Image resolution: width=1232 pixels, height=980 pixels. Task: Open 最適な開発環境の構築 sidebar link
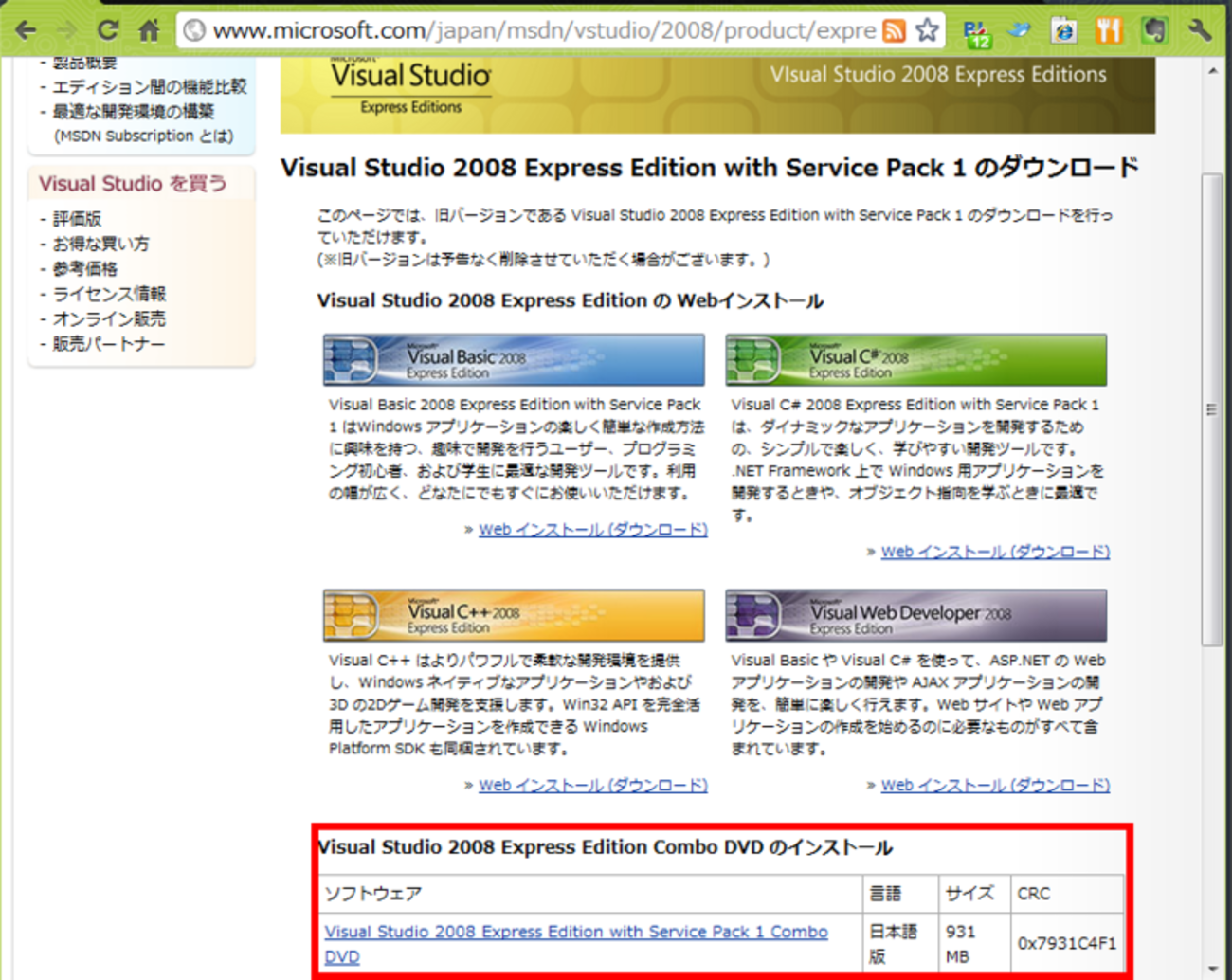[x=134, y=111]
